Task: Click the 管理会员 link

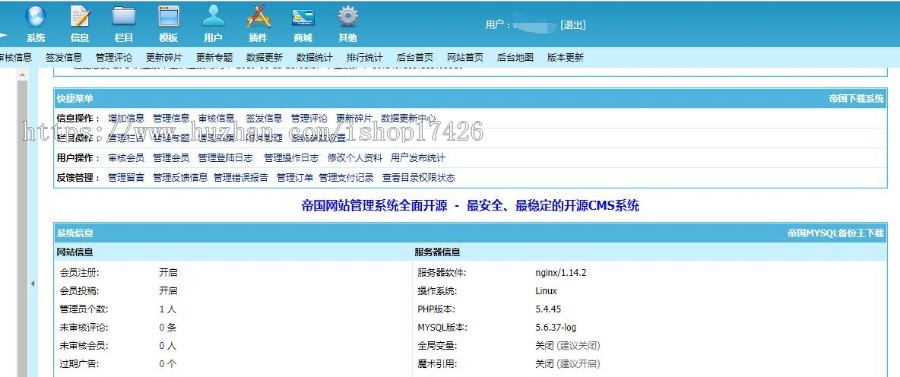Action: tap(171, 158)
